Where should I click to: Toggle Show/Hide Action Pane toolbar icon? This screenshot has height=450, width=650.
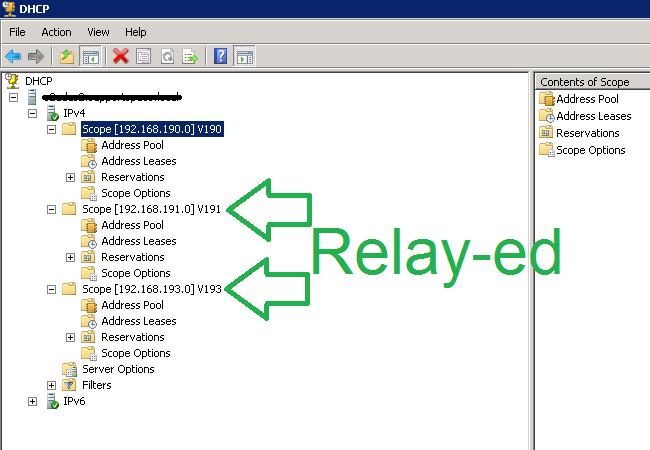point(245,56)
